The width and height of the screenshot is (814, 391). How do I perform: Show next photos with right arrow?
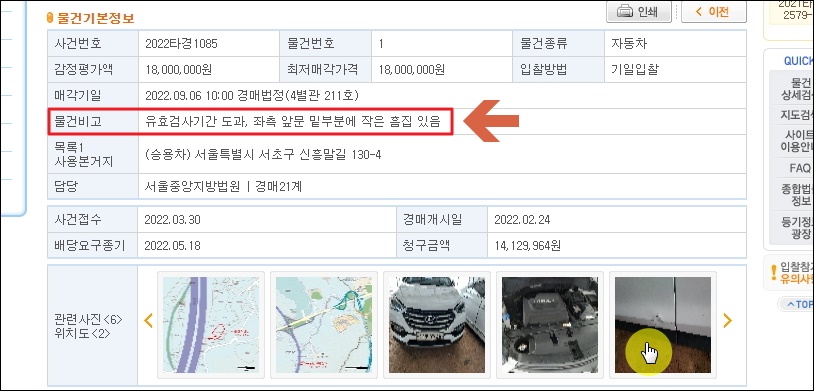point(727,321)
